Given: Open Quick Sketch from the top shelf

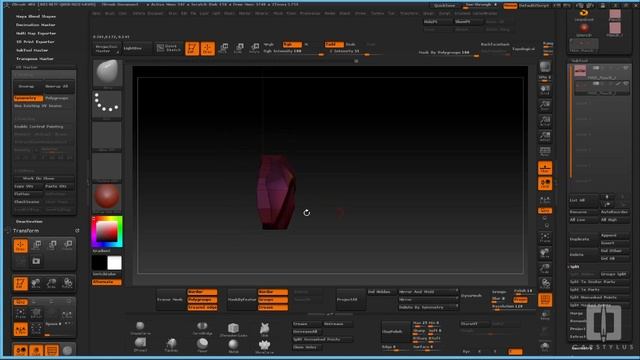Looking at the screenshot, I should point(168,48).
